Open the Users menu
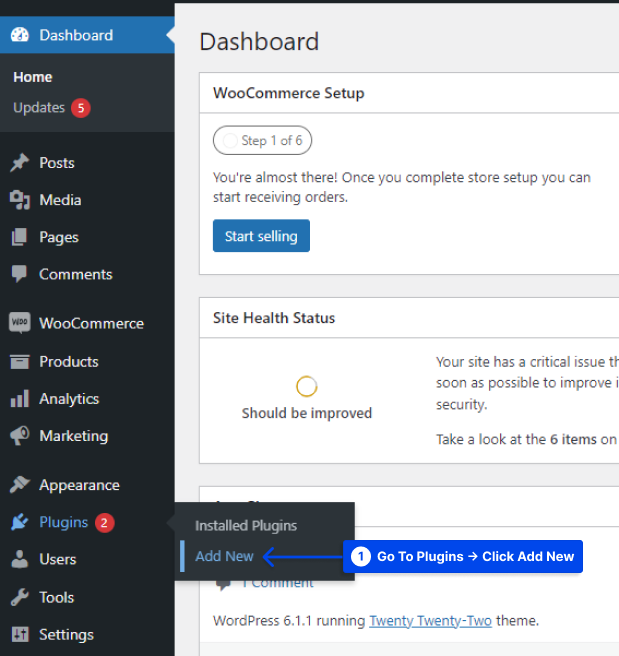The height and width of the screenshot is (656, 619). click(58, 559)
